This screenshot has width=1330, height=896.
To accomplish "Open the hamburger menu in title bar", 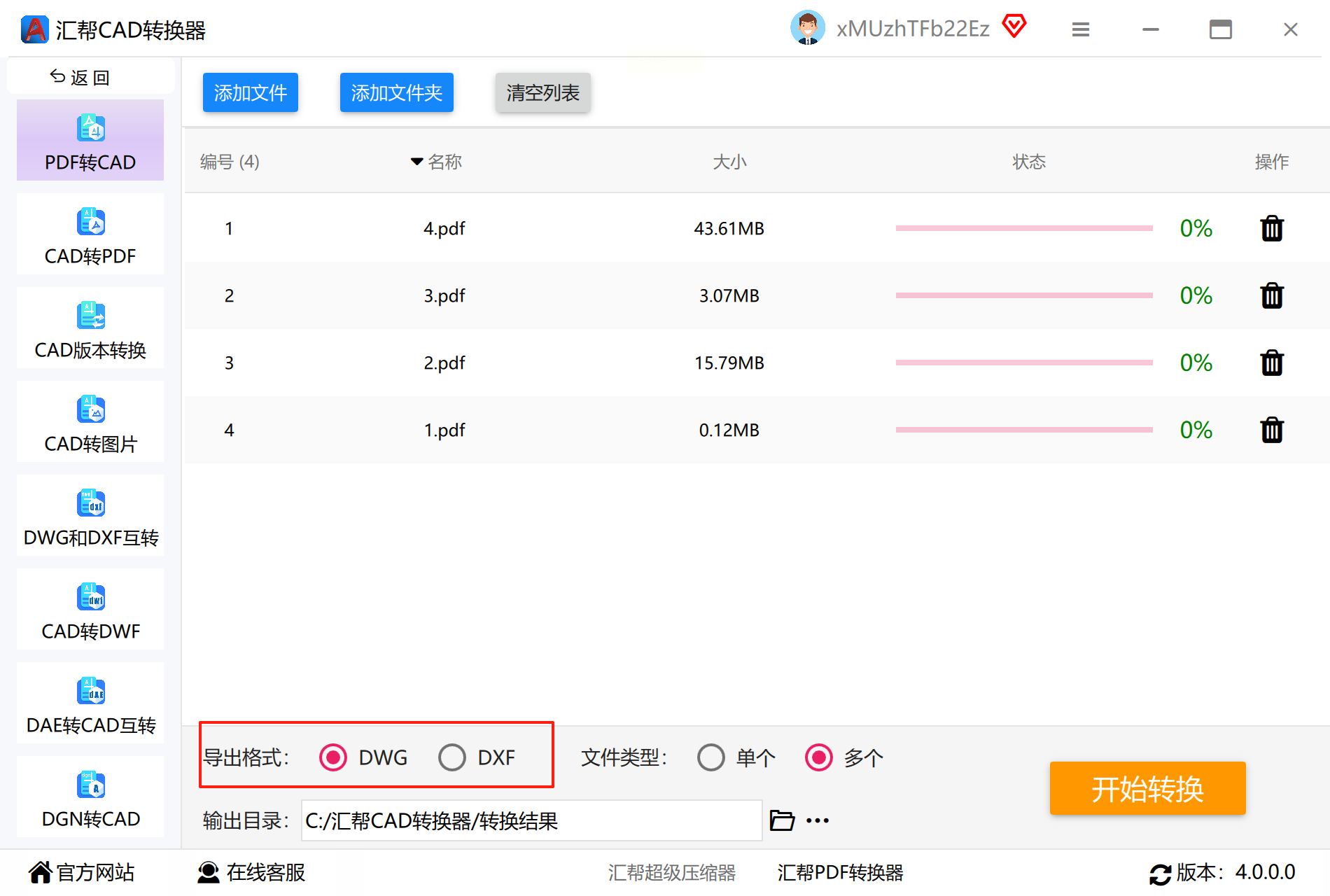I will coord(1081,29).
